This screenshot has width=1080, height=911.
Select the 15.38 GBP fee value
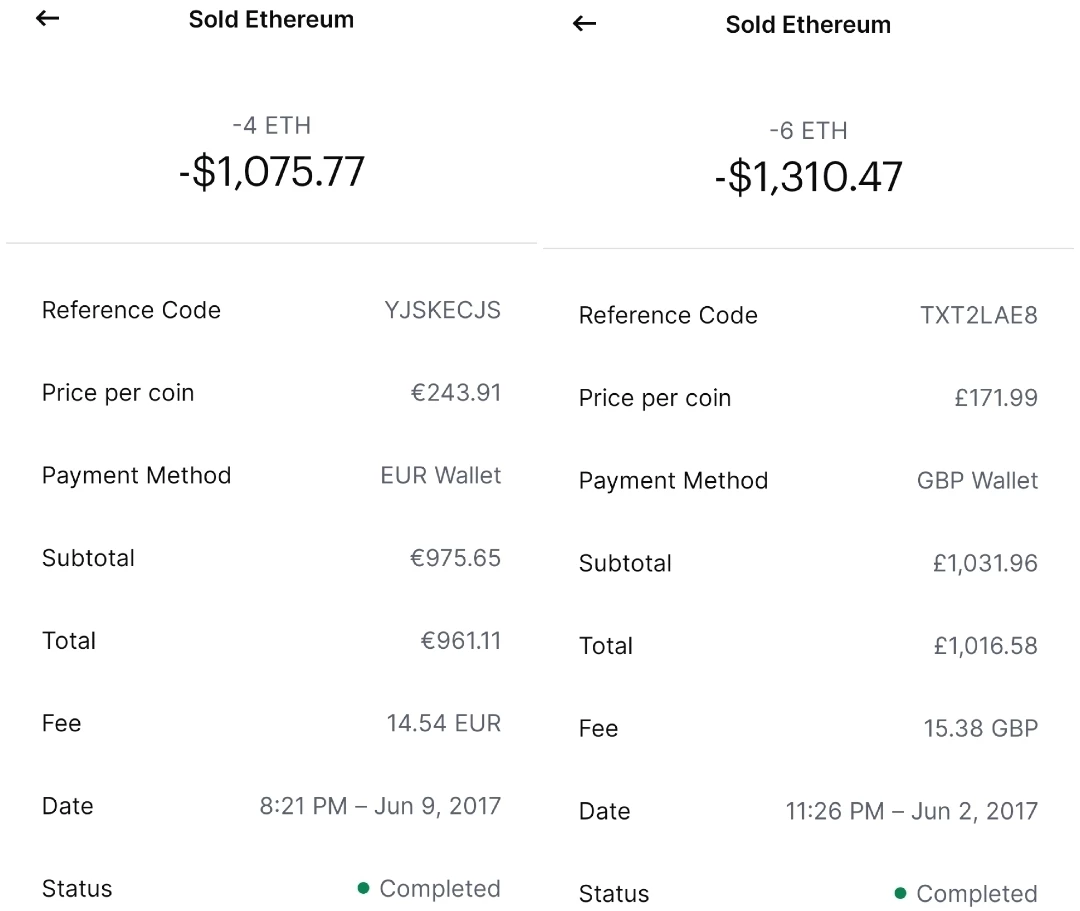pos(981,729)
